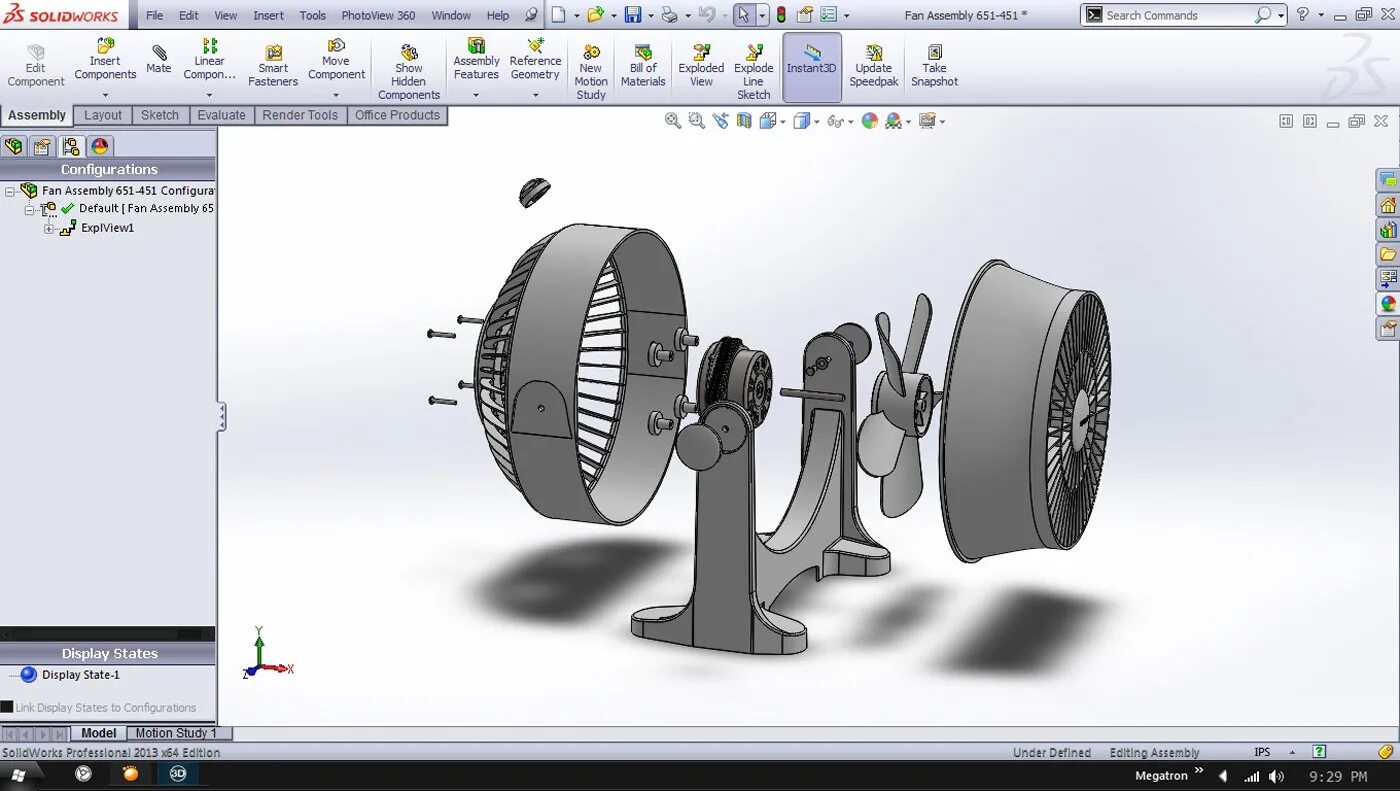Viewport: 1400px width, 791px height.
Task: Click Edit Appearance color ball icon
Action: point(869,121)
